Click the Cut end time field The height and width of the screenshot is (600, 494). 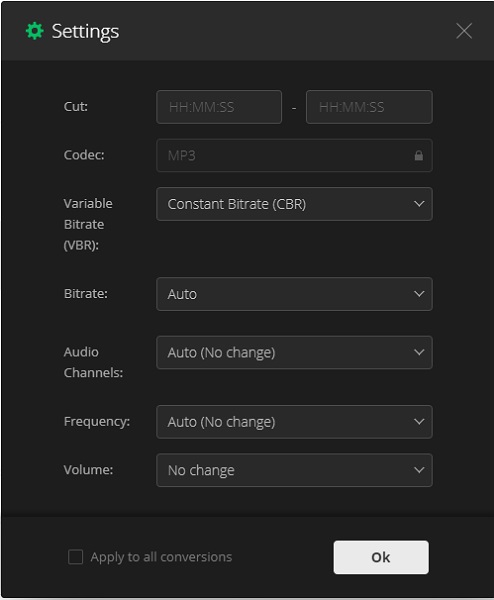[369, 107]
